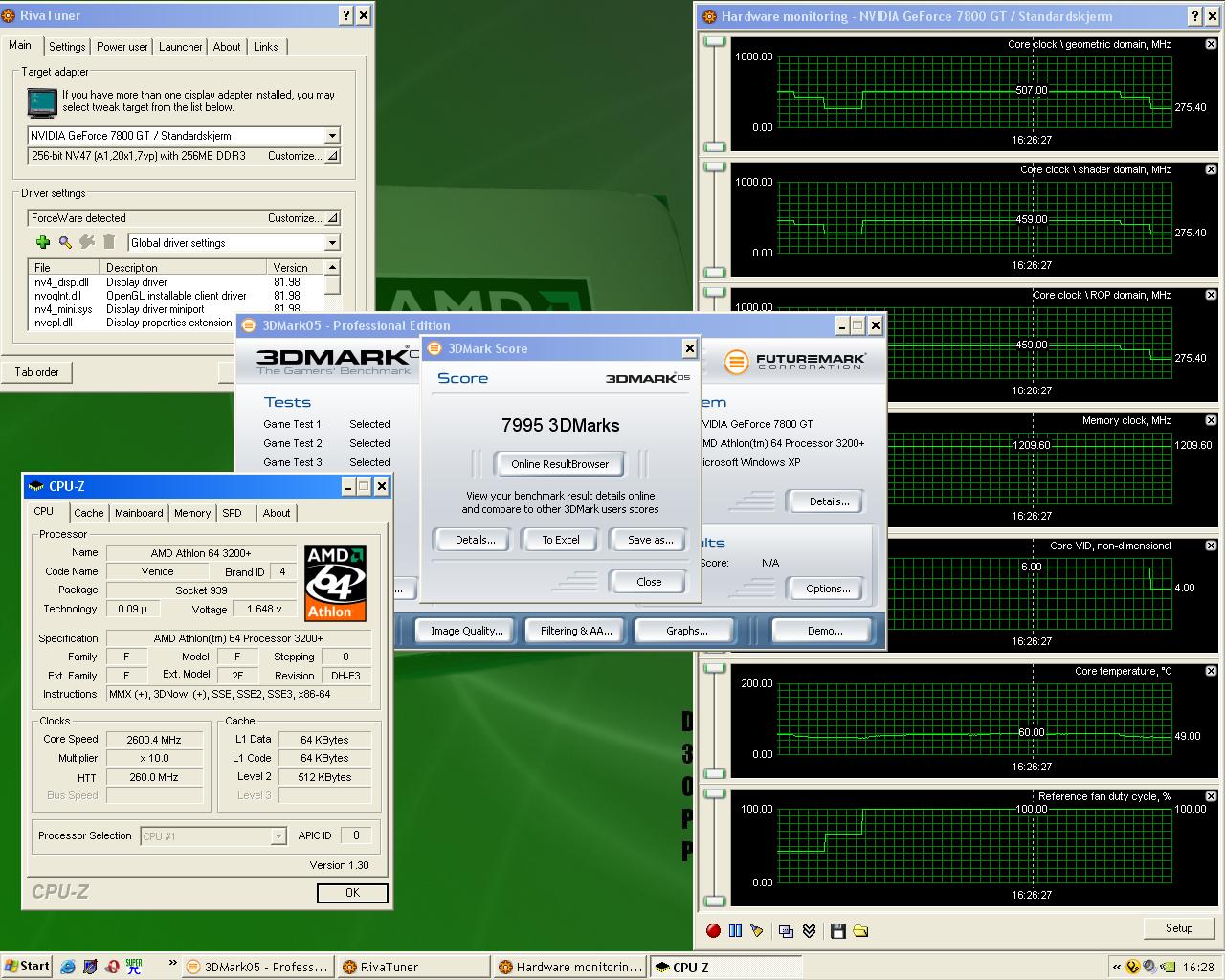The height and width of the screenshot is (980, 1225).
Task: Click the 7995 3DMarks score text
Action: [561, 426]
